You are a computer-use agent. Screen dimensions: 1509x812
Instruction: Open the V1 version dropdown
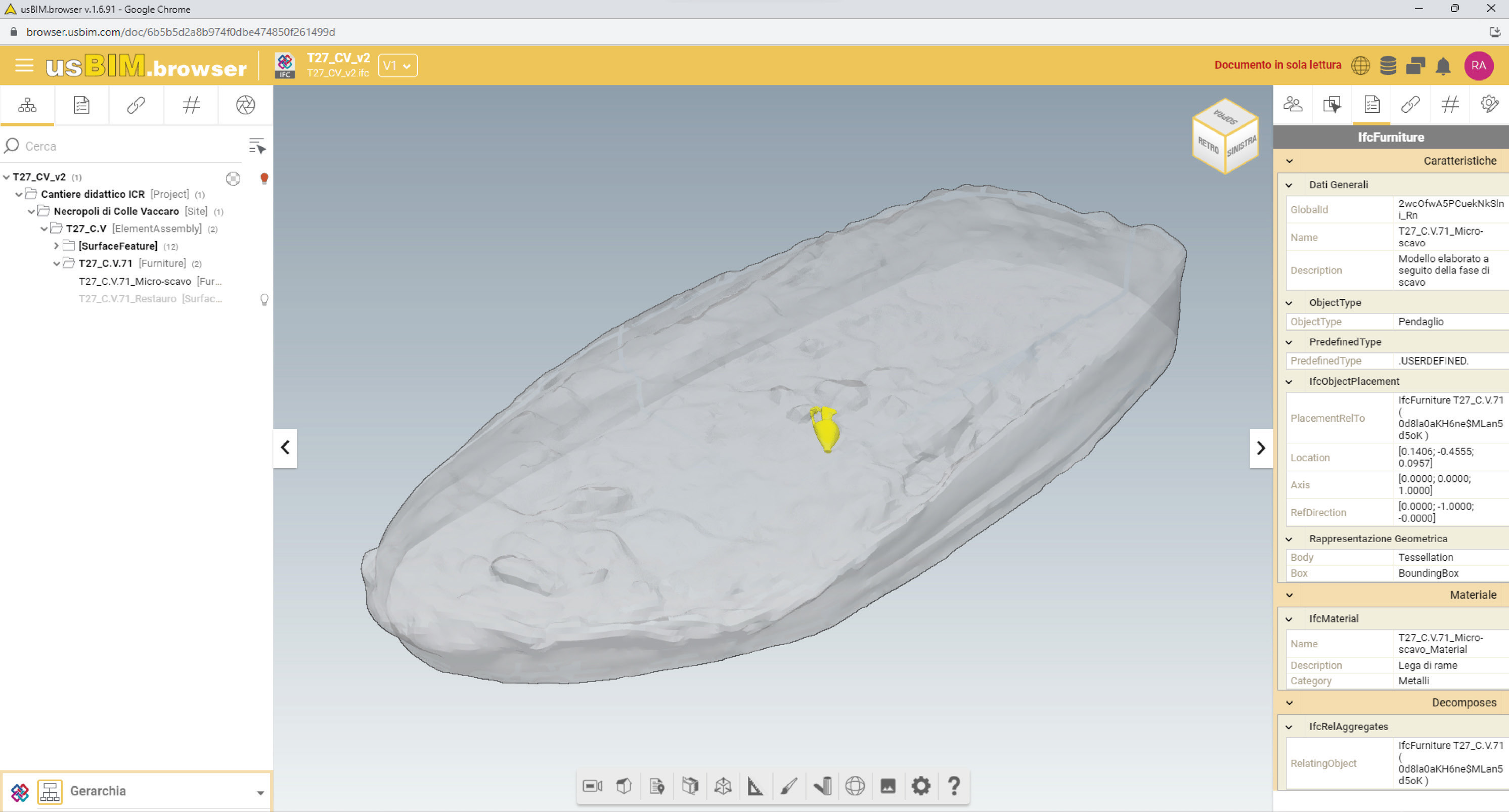coord(398,66)
